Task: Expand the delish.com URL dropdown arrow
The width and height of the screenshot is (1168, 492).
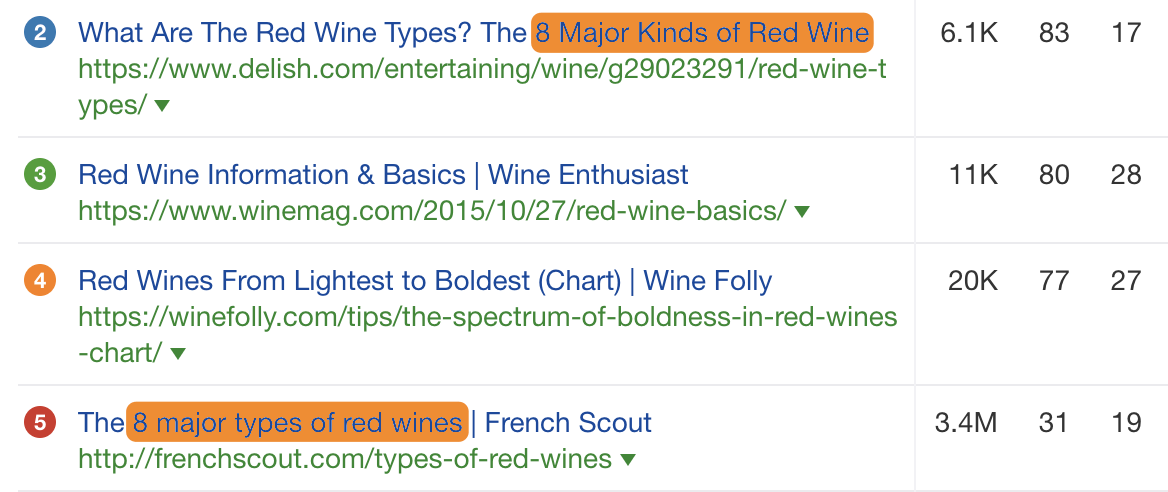Action: pyautogui.click(x=162, y=106)
